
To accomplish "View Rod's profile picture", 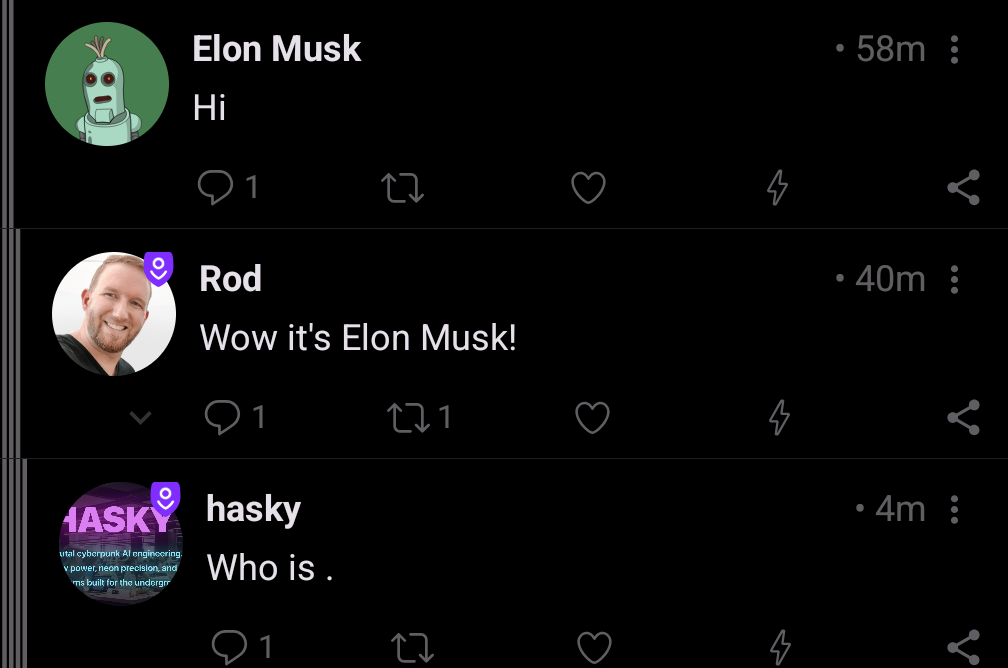I will click(x=114, y=314).
